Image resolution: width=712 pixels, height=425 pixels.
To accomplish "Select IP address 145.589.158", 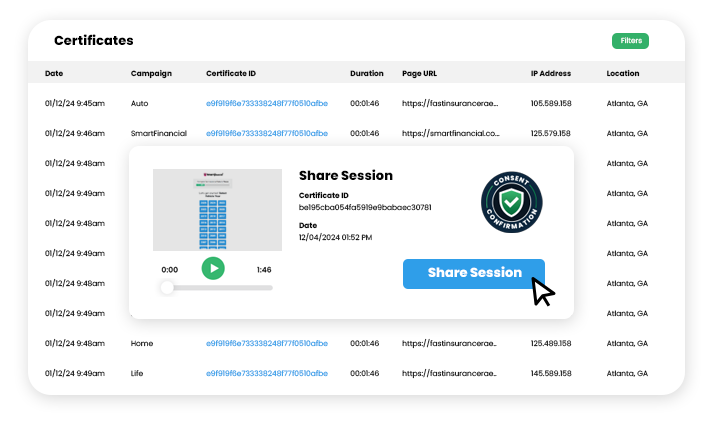I will pos(551,373).
